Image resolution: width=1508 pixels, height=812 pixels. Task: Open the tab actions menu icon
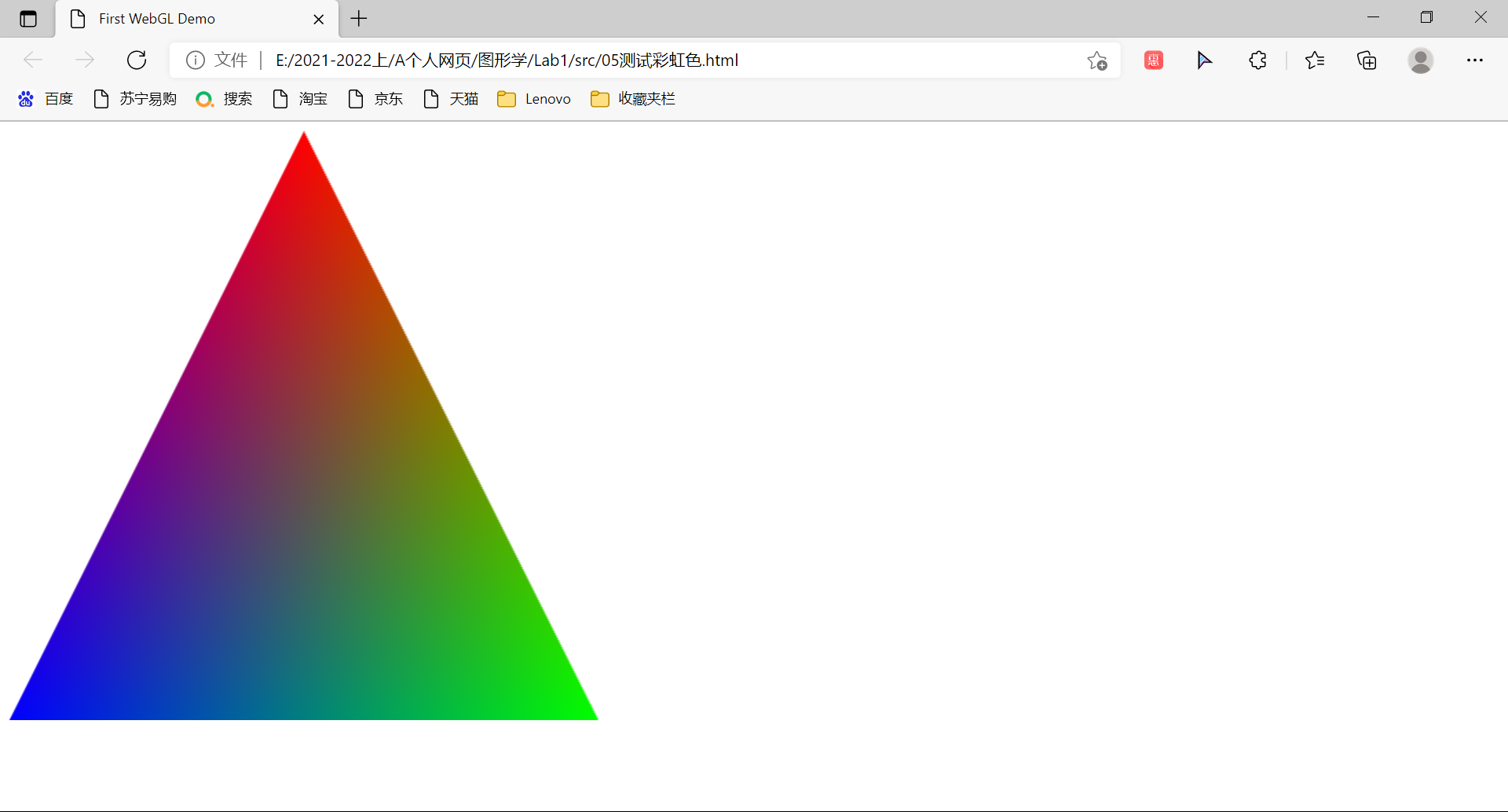[x=28, y=19]
